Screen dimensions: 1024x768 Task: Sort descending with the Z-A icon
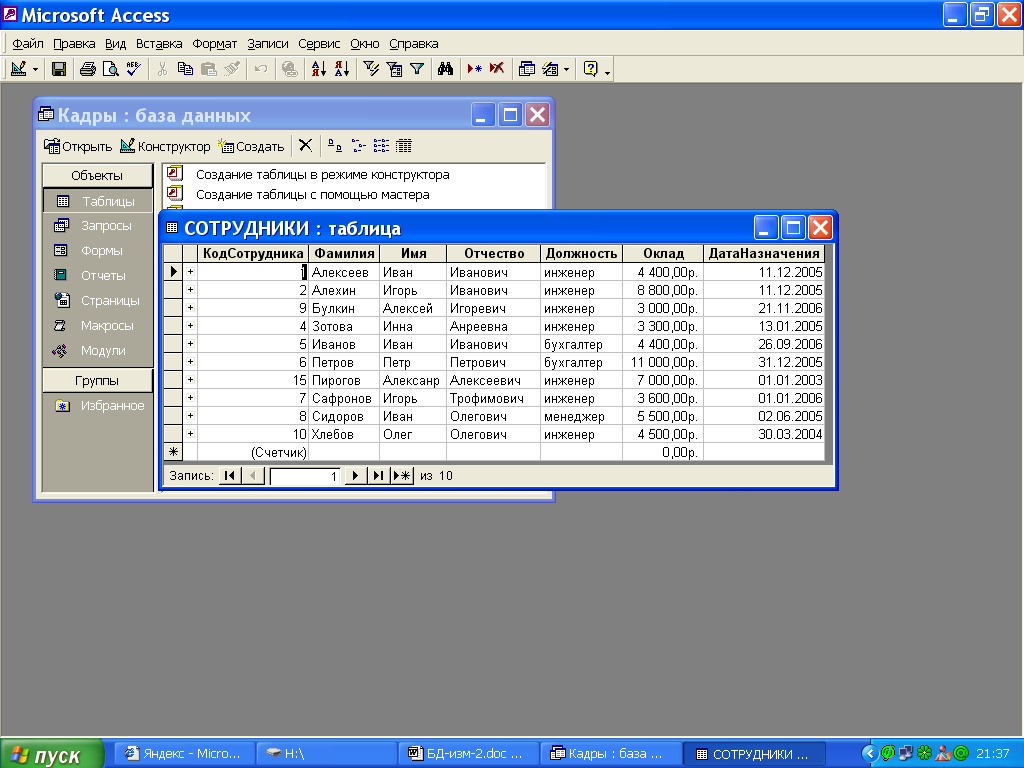point(342,69)
